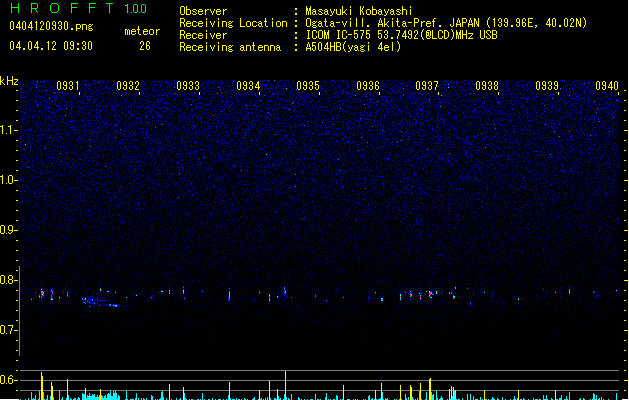The image size is (629, 400).
Task: Click the 0.8 kHz axis label
Action: (9, 280)
